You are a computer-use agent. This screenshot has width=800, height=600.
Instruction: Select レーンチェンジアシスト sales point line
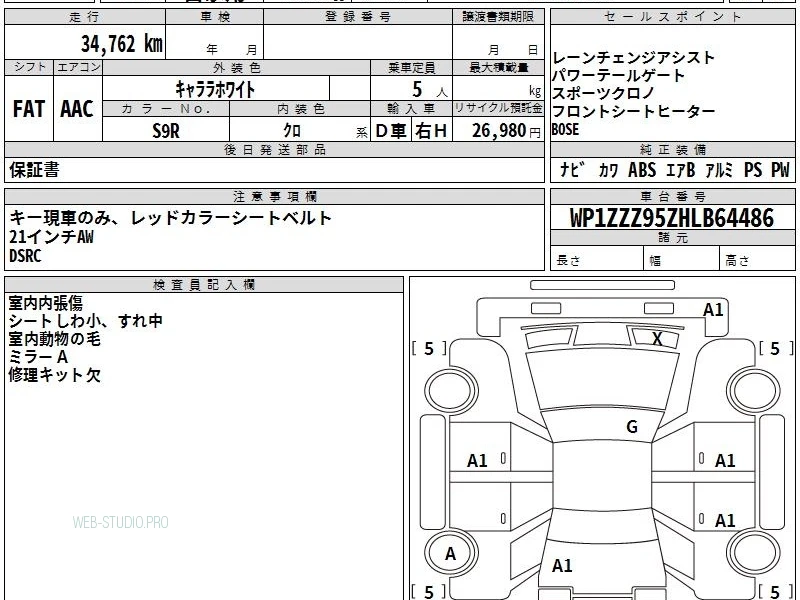633,58
